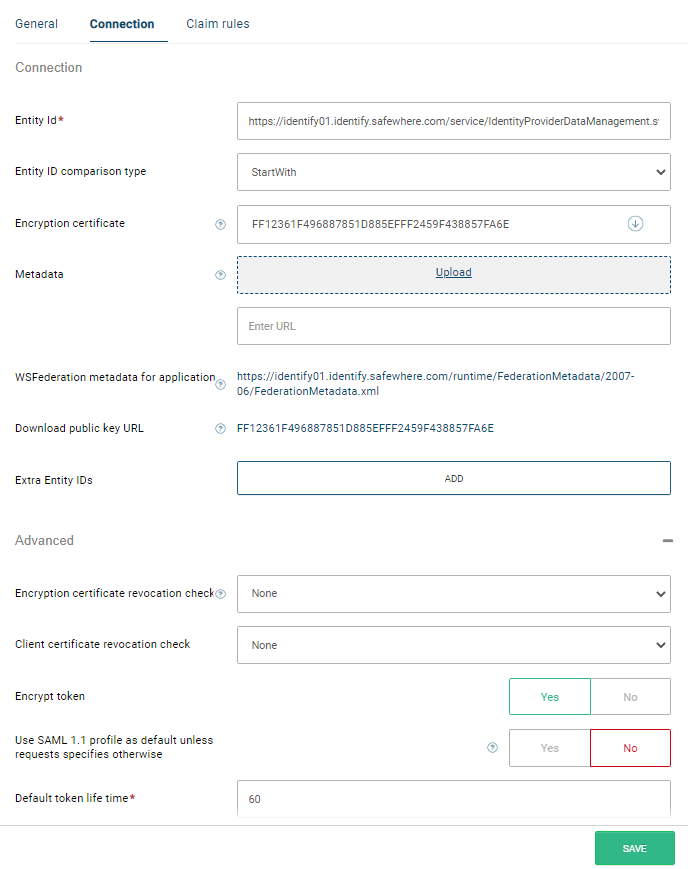This screenshot has width=688, height=869.
Task: Enable SAML 1.1 profile by clicking Yes
Action: click(549, 747)
